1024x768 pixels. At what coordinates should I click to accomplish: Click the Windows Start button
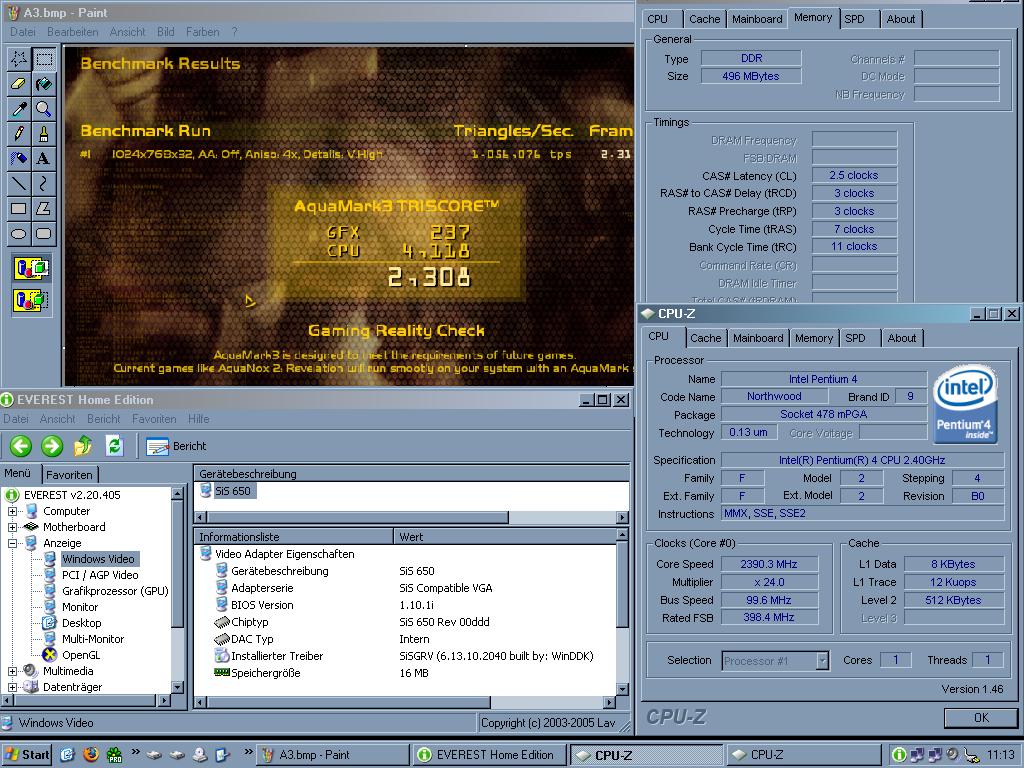coord(27,755)
